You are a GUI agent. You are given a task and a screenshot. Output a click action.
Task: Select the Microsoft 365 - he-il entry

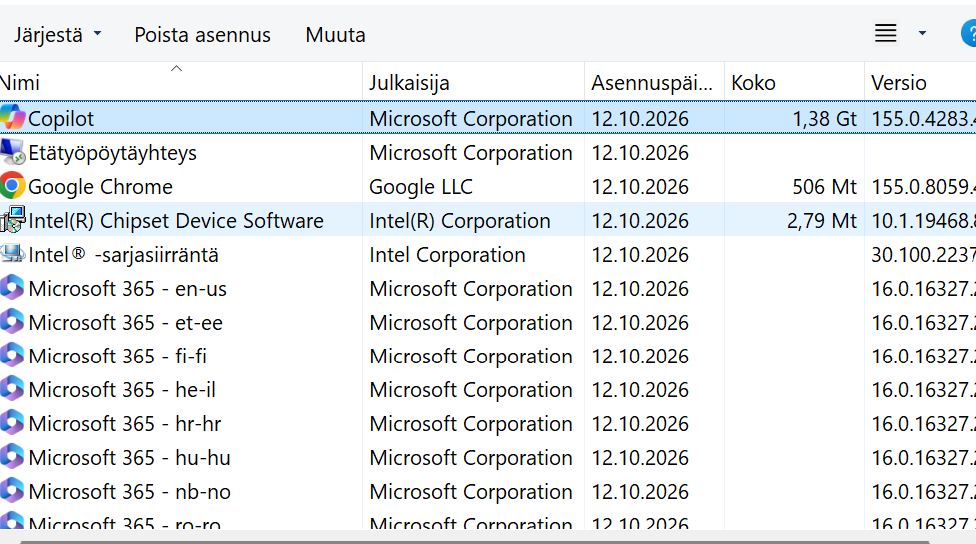[122, 390]
